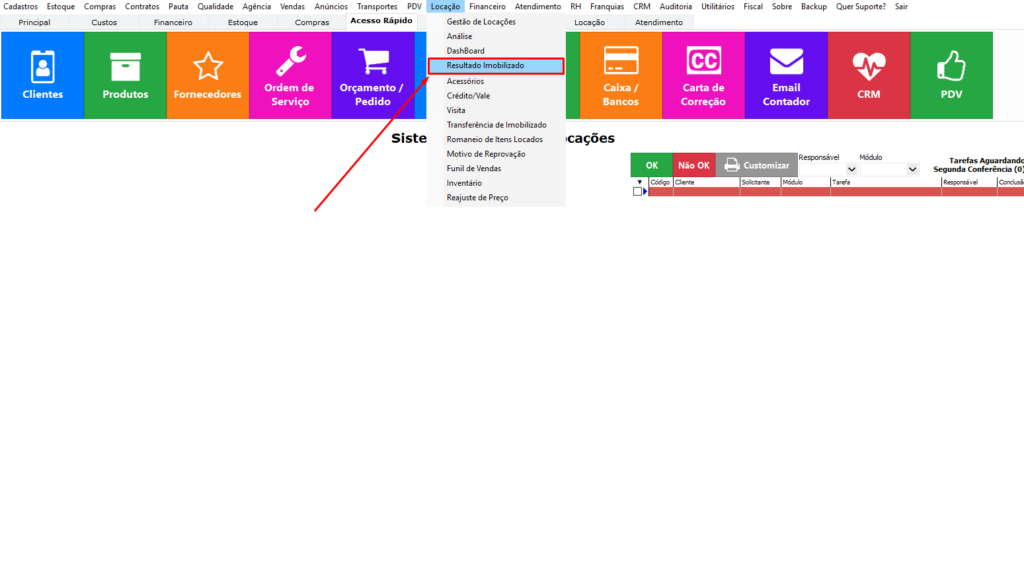Expand the Responsável dropdown

pyautogui.click(x=851, y=170)
